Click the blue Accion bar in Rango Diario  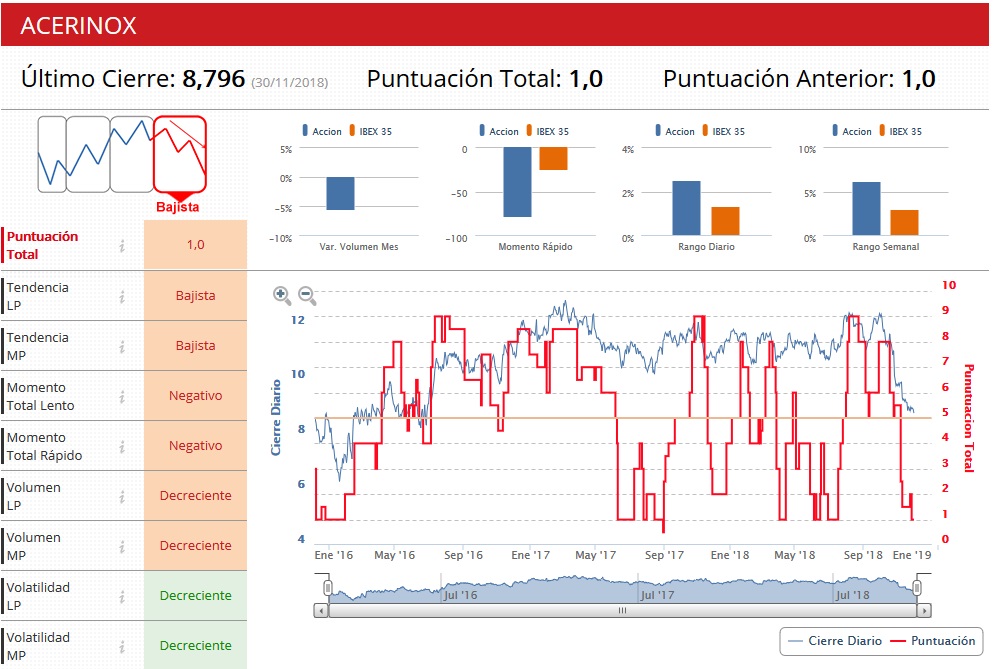click(686, 208)
